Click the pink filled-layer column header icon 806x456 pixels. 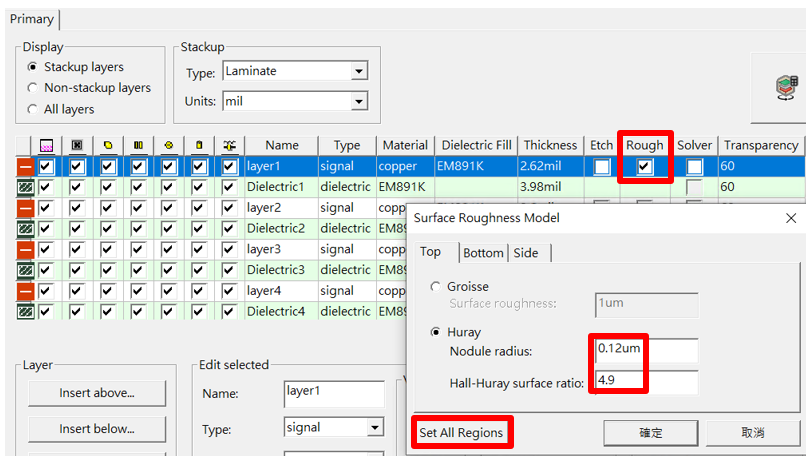click(46, 146)
